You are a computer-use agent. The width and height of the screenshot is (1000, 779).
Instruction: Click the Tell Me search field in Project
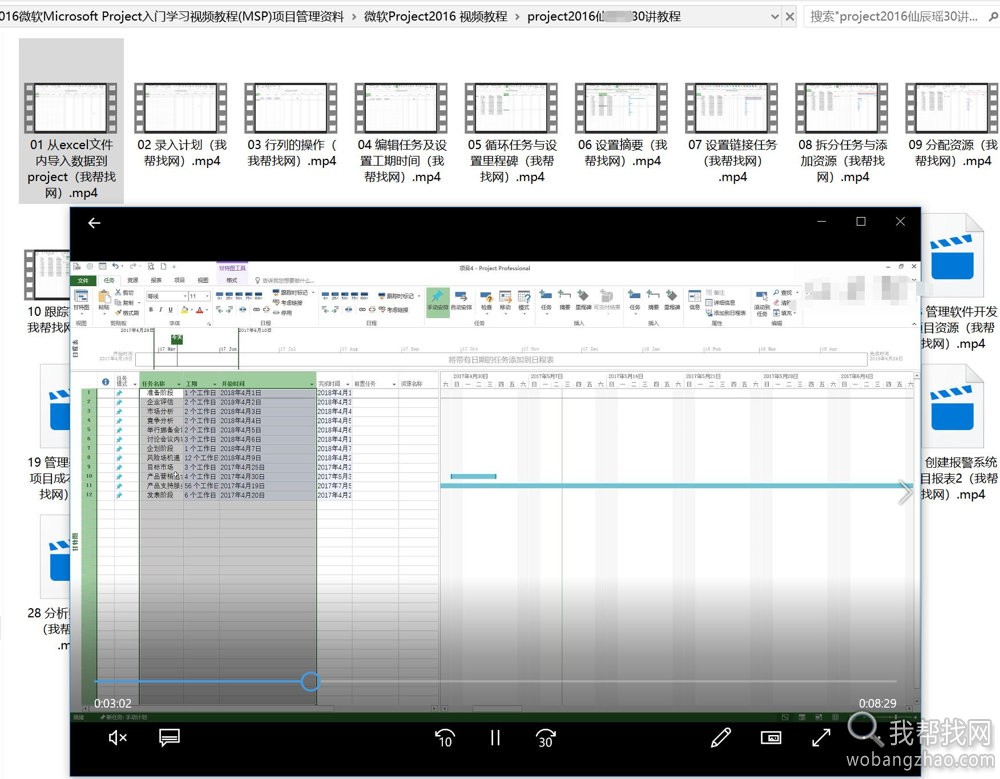(285, 280)
